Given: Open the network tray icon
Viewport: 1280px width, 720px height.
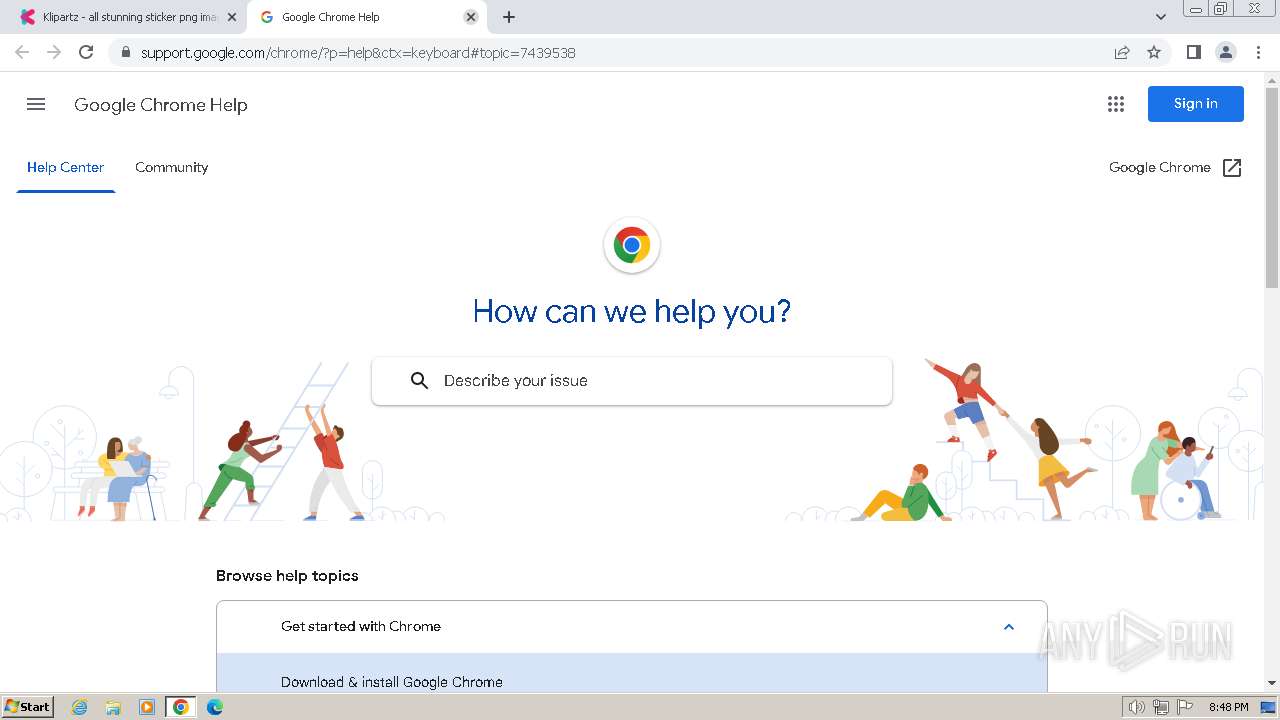Looking at the screenshot, I should 1161,707.
